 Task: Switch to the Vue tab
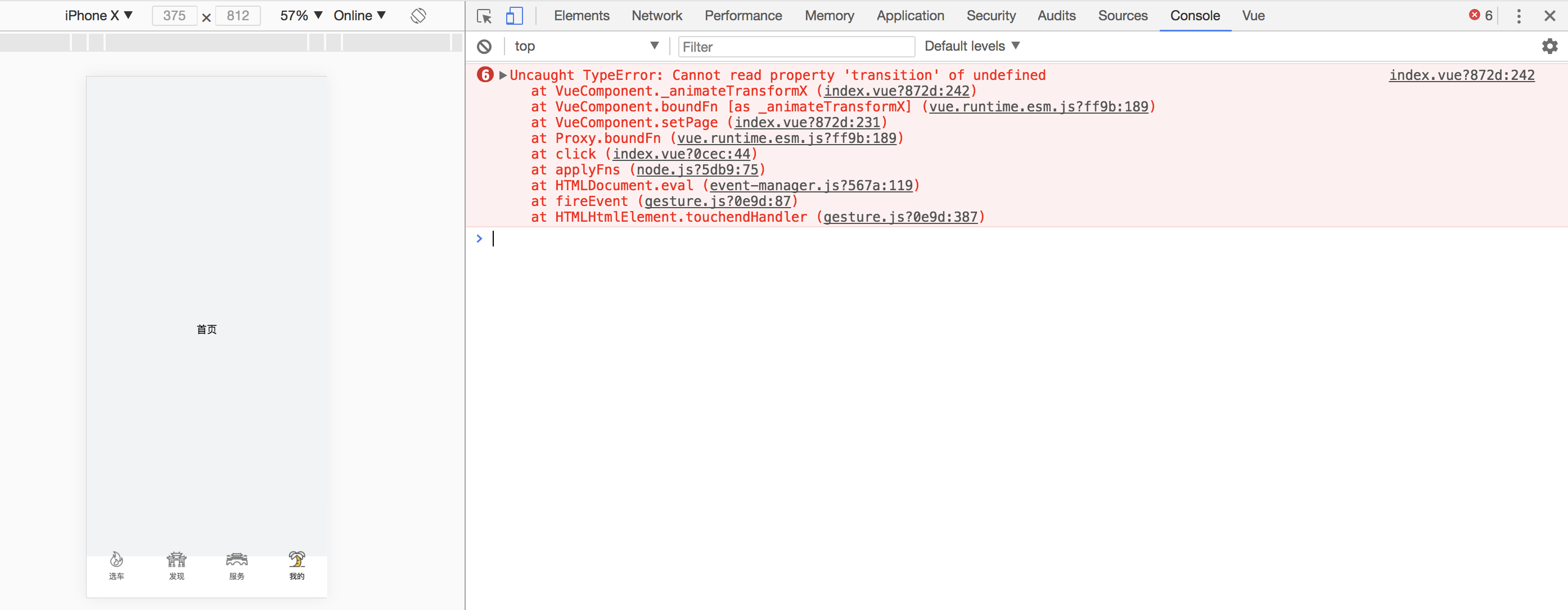(1253, 16)
